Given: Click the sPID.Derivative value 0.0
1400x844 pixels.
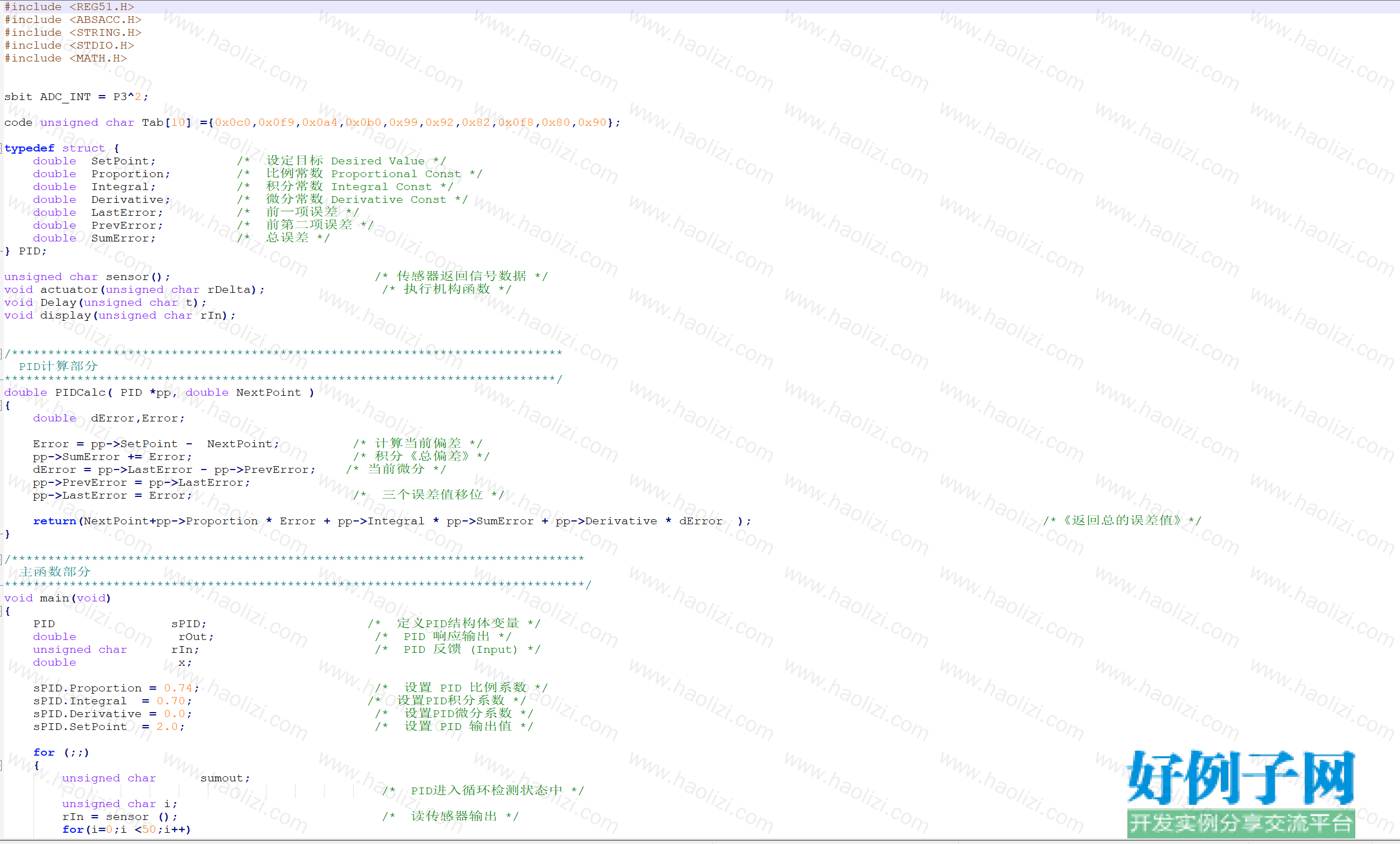Looking at the screenshot, I should (x=174, y=714).
